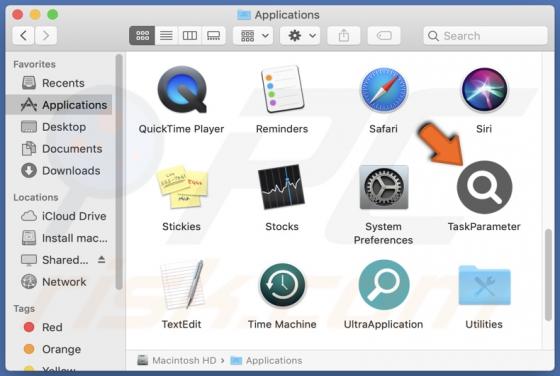Screen dimensions: 560x376
Task: Open the QuickTime Player app icon
Action: pyautogui.click(x=182, y=89)
